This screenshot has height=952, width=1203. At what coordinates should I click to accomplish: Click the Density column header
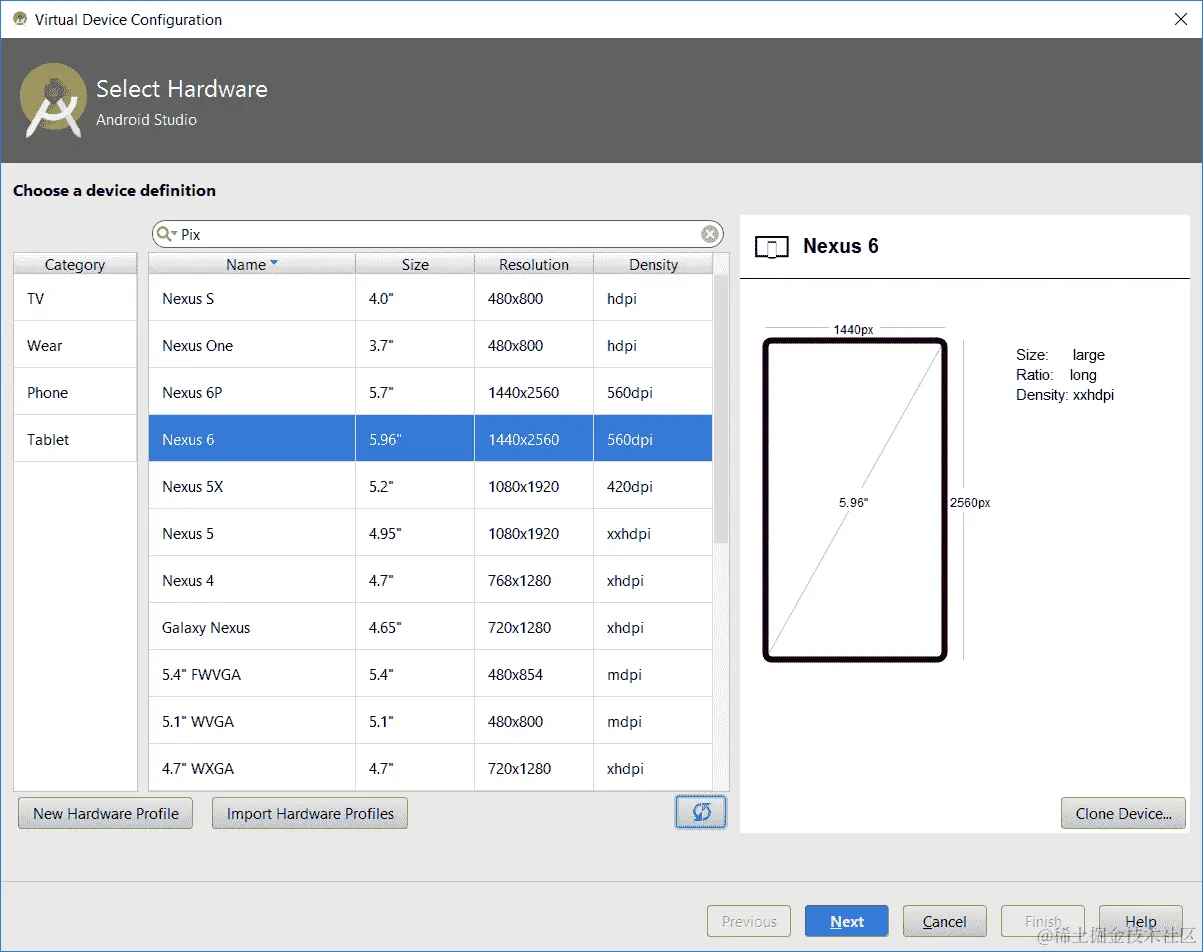653,264
